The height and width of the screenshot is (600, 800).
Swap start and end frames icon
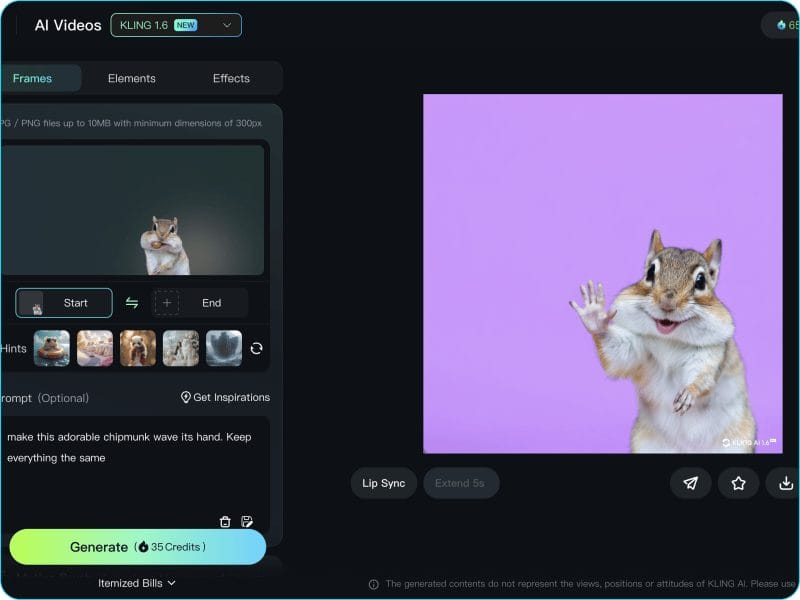pos(132,303)
